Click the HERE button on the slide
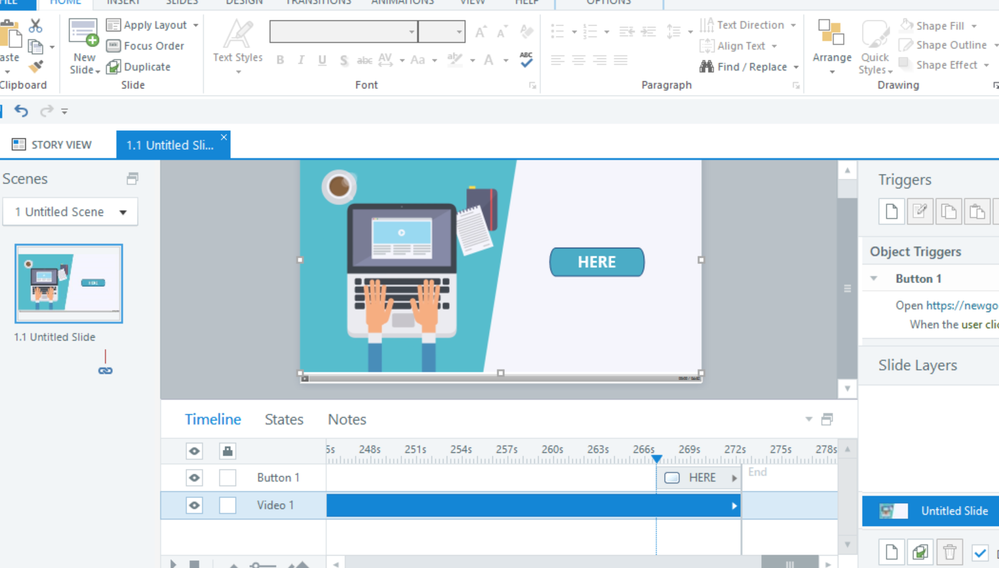Screen dimensions: 999x568 (x=596, y=262)
